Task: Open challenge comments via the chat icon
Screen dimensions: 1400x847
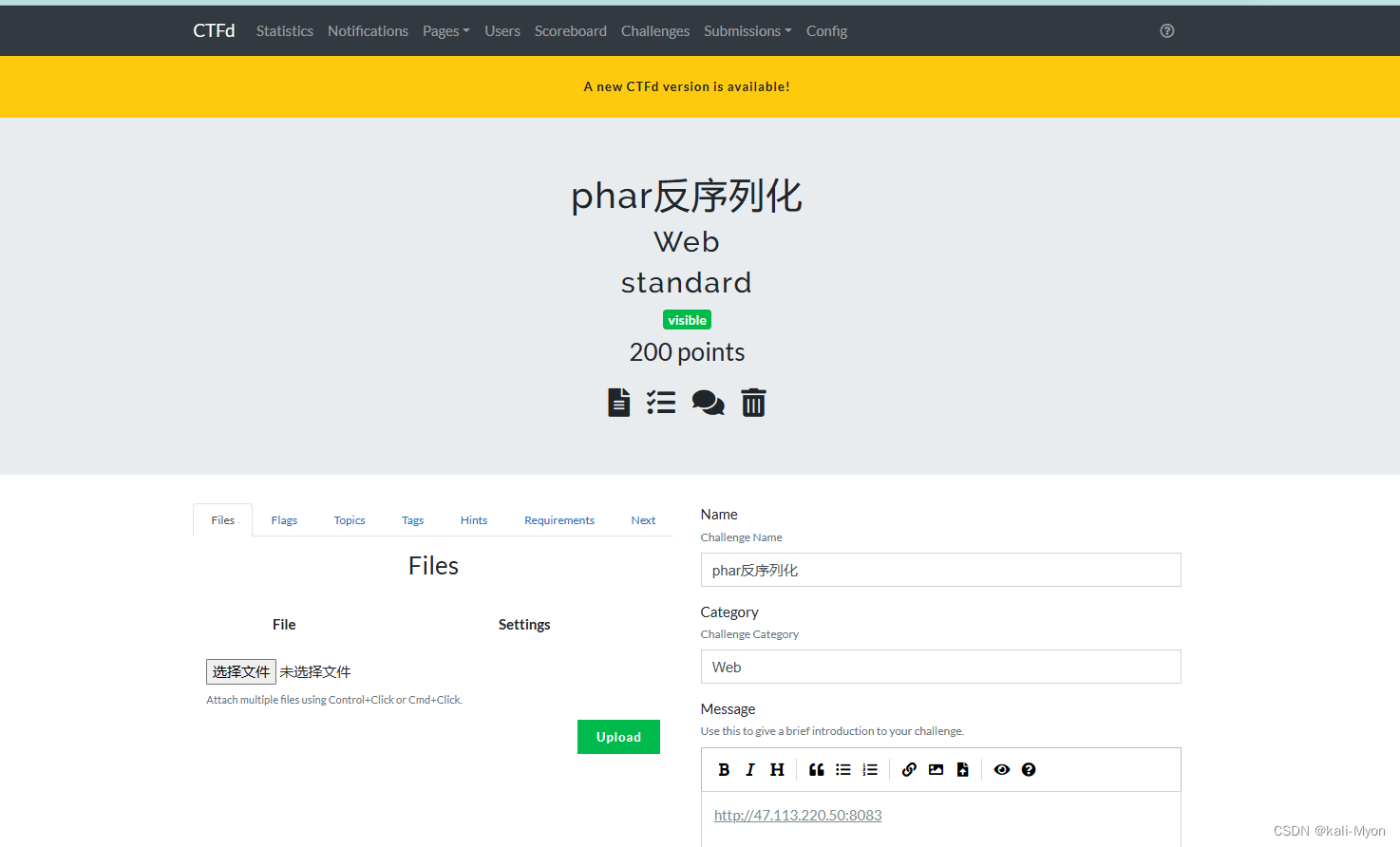Action: coord(708,402)
